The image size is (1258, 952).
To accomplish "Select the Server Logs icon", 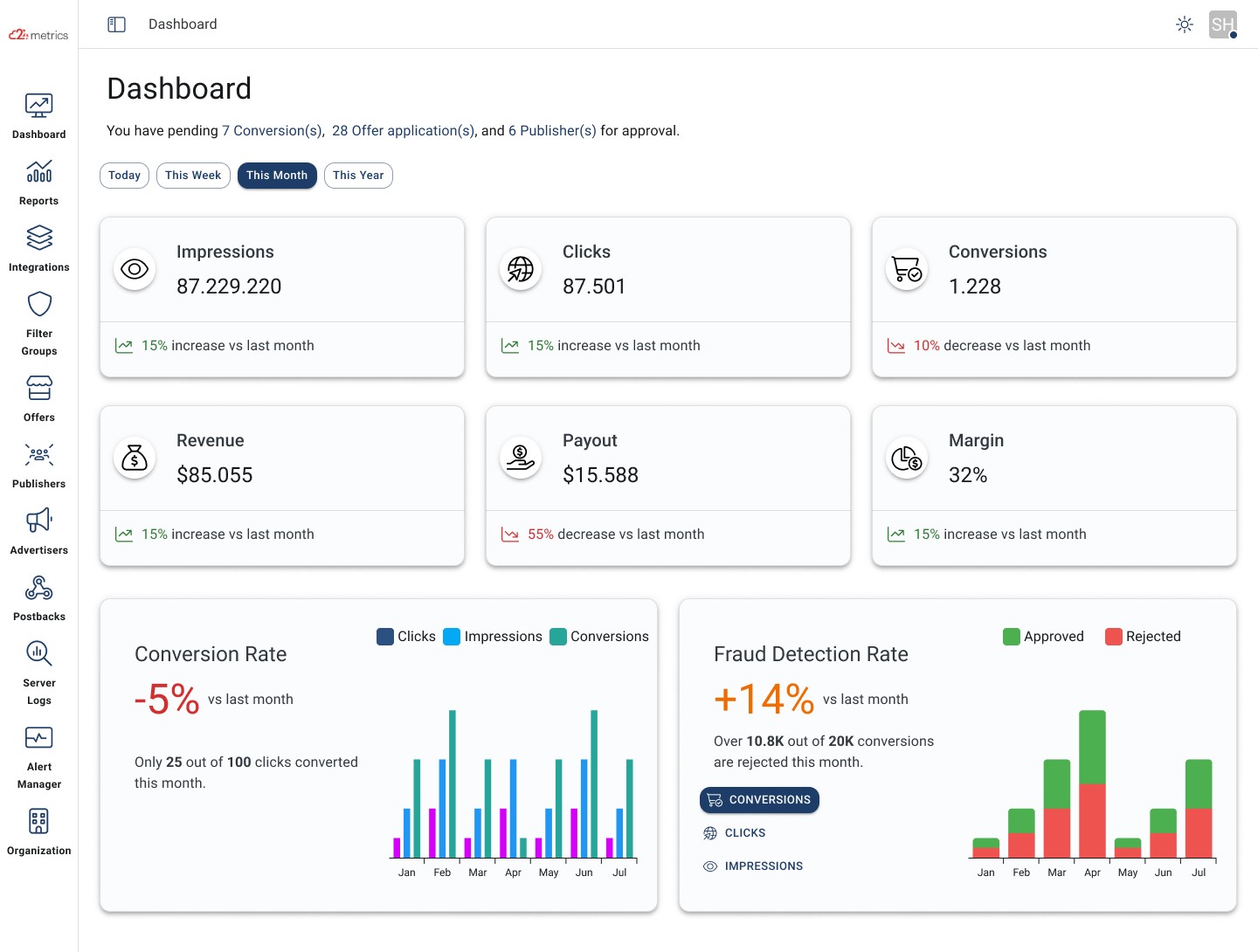I will (x=38, y=654).
